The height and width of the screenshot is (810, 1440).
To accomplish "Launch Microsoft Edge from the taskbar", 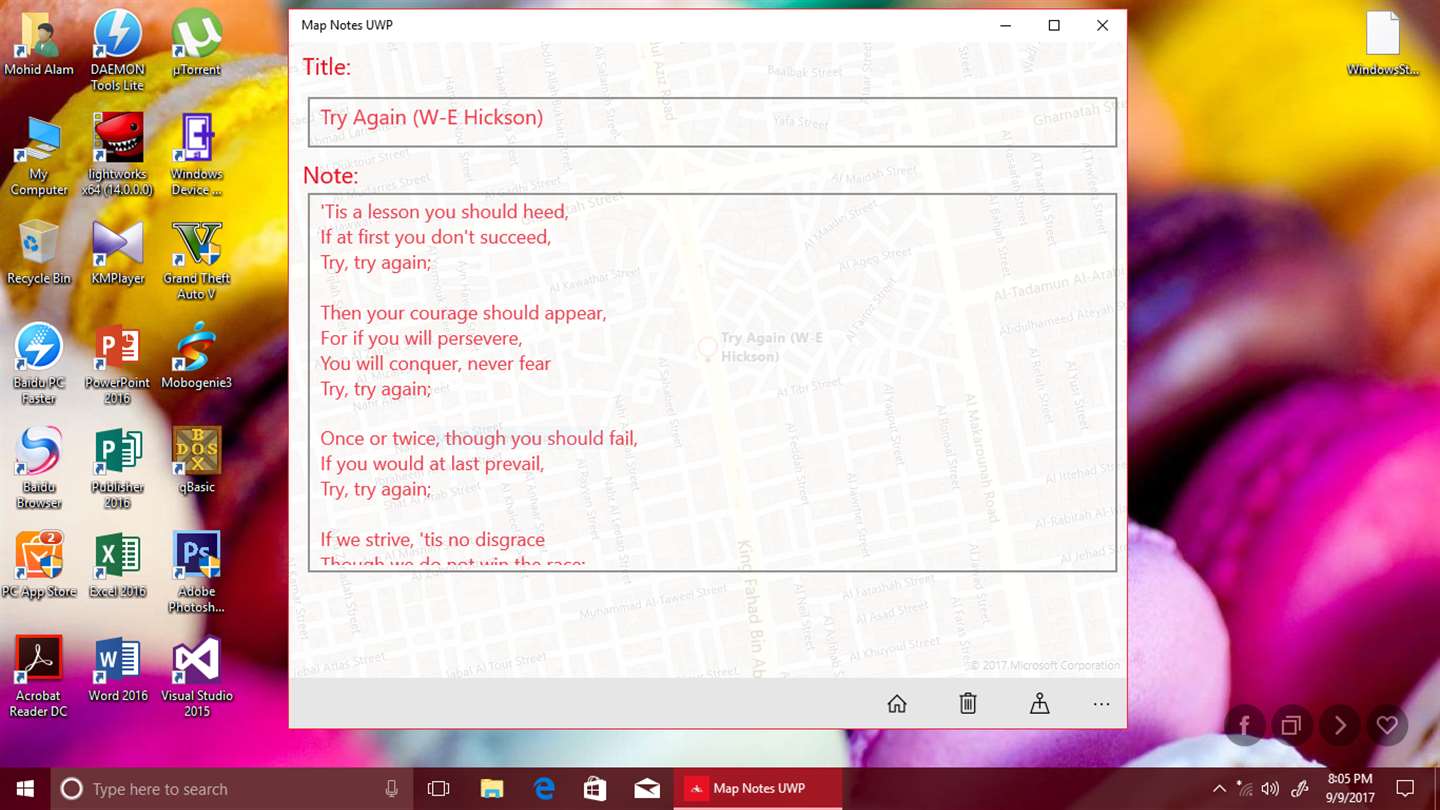I will [544, 789].
